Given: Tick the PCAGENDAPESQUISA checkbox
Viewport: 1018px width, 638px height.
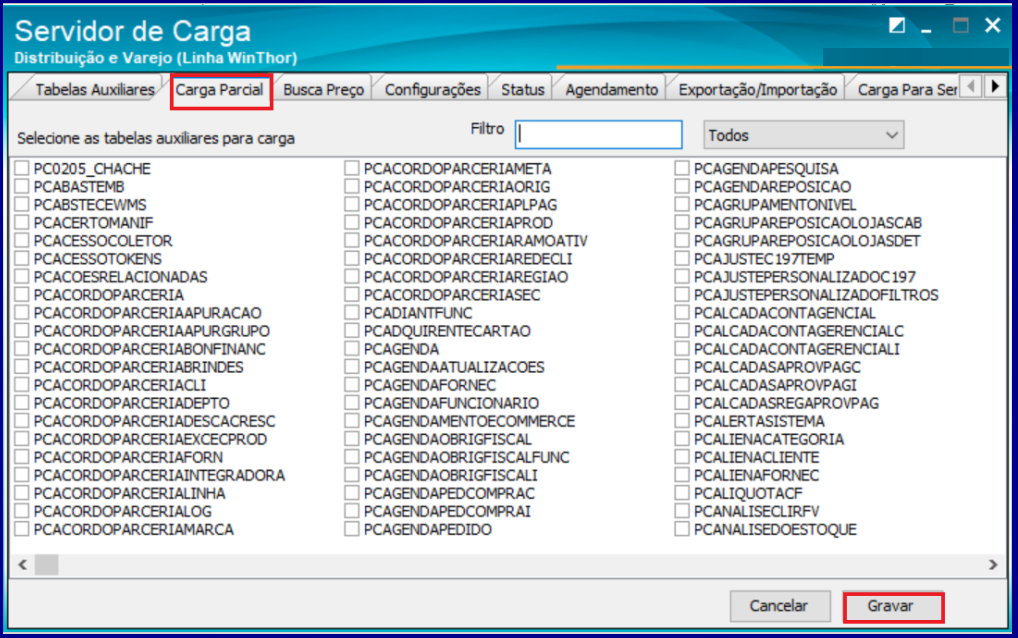Looking at the screenshot, I should [682, 169].
